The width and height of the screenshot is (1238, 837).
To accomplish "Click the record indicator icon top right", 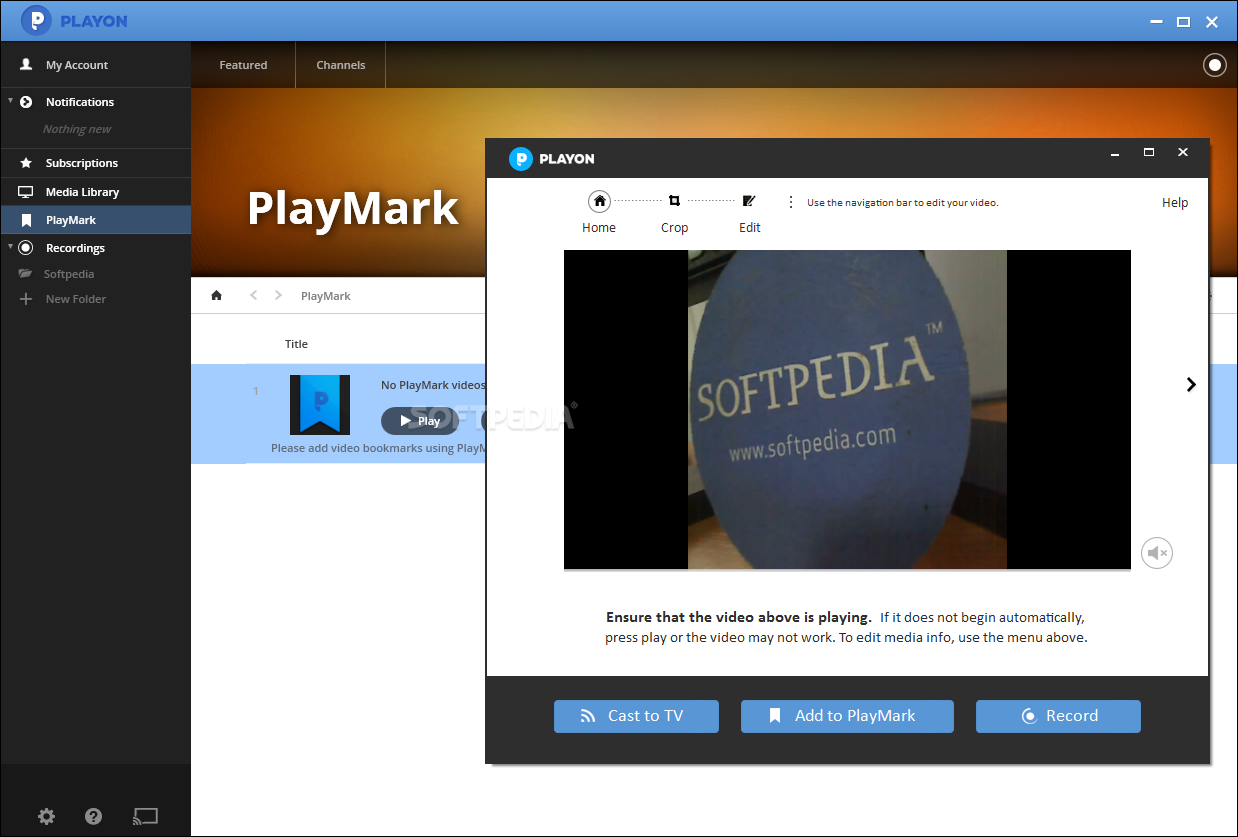I will pyautogui.click(x=1214, y=65).
